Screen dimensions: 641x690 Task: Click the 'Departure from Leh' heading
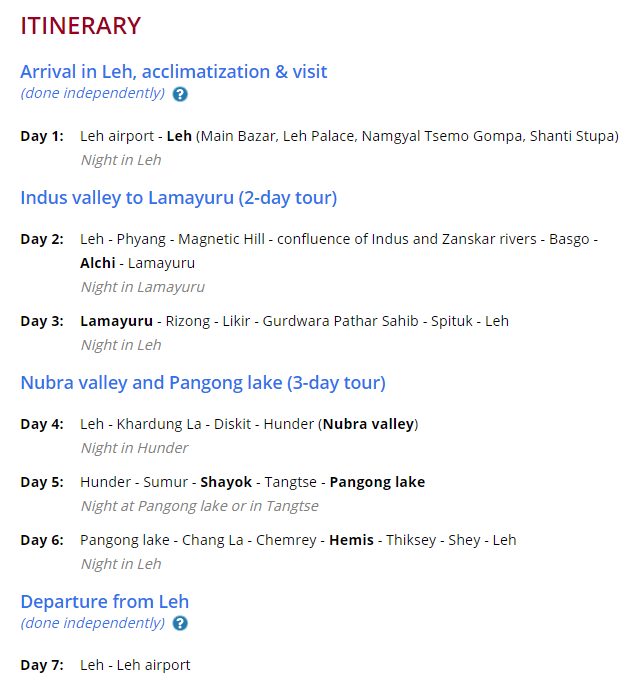point(105,602)
